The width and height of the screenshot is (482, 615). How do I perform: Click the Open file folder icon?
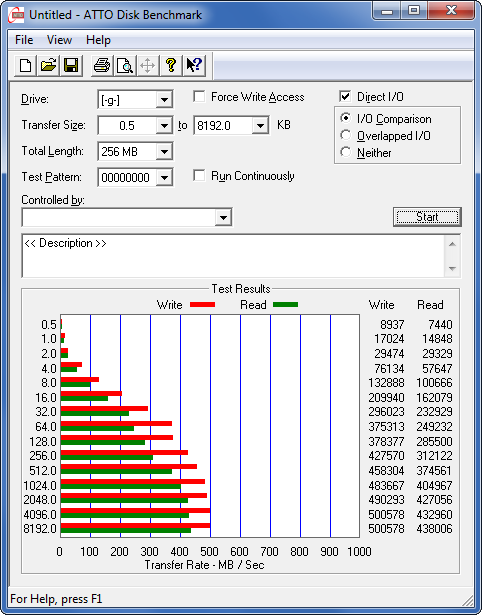(48, 65)
